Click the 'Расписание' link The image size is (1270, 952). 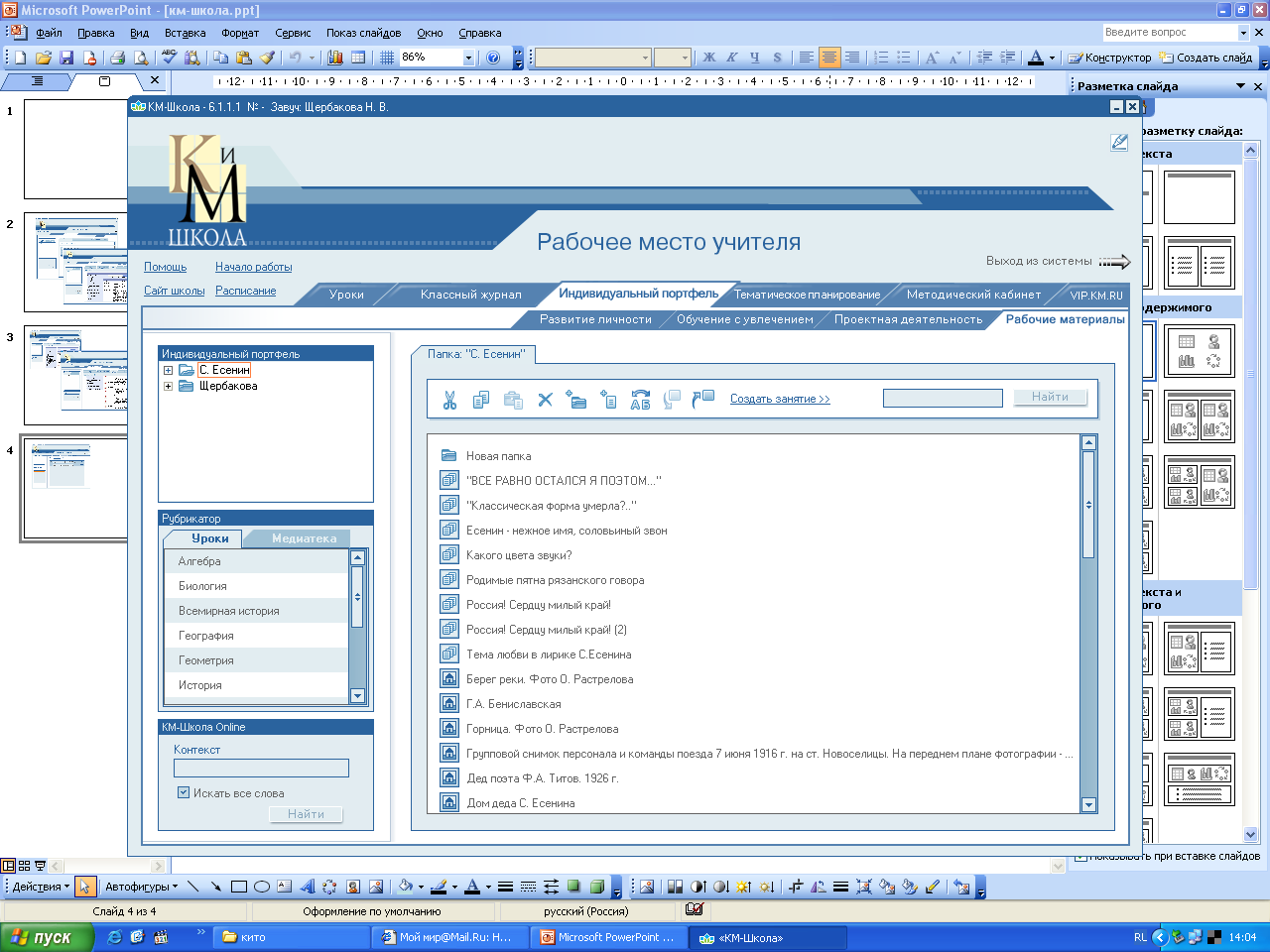pyautogui.click(x=245, y=291)
